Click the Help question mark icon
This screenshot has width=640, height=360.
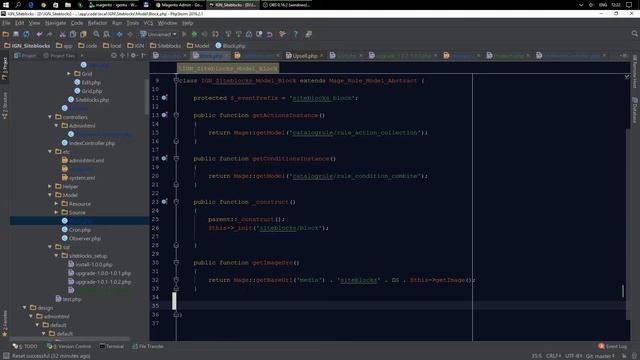[296, 34]
